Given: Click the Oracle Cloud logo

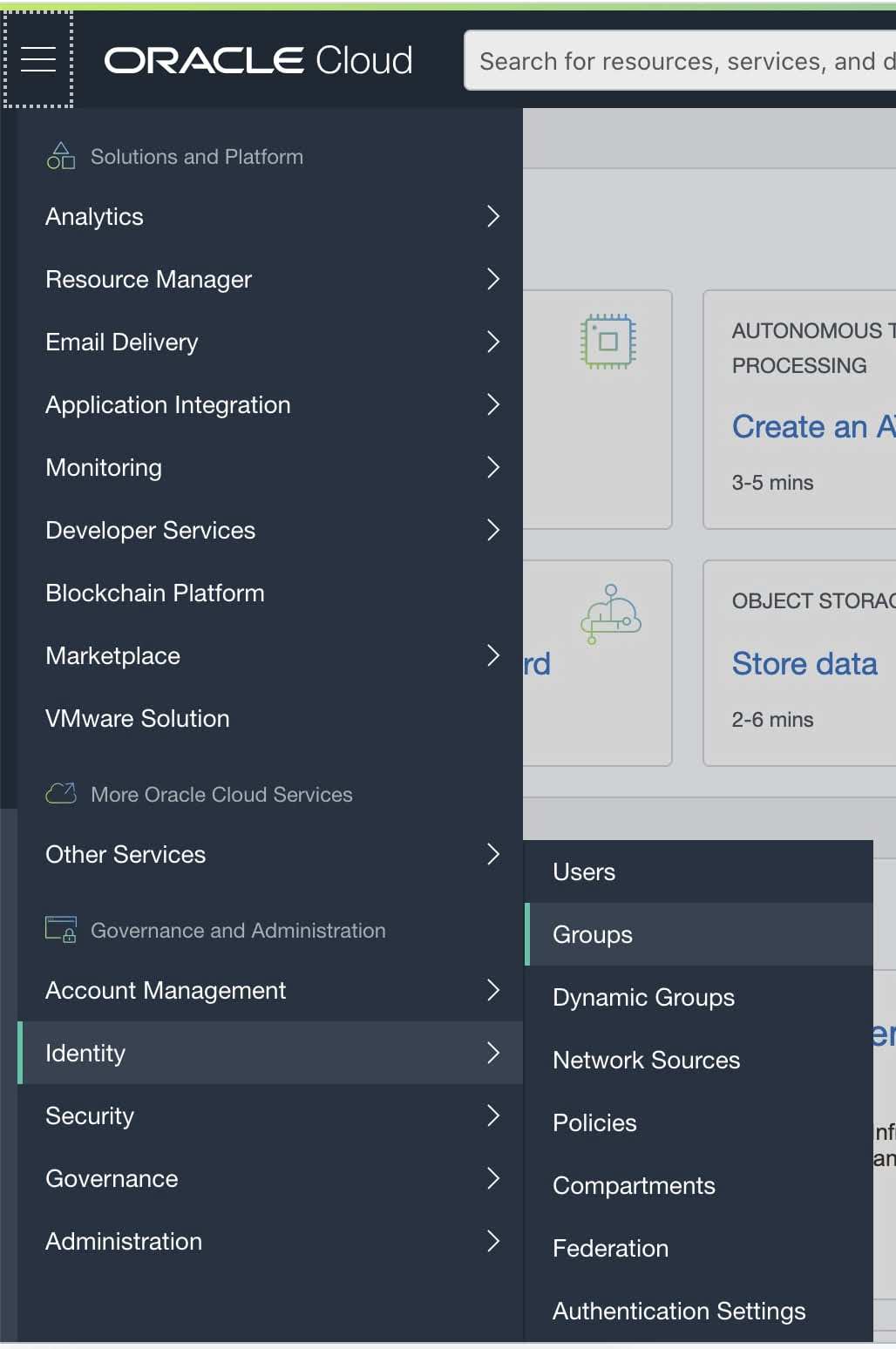Looking at the screenshot, I should (x=258, y=60).
